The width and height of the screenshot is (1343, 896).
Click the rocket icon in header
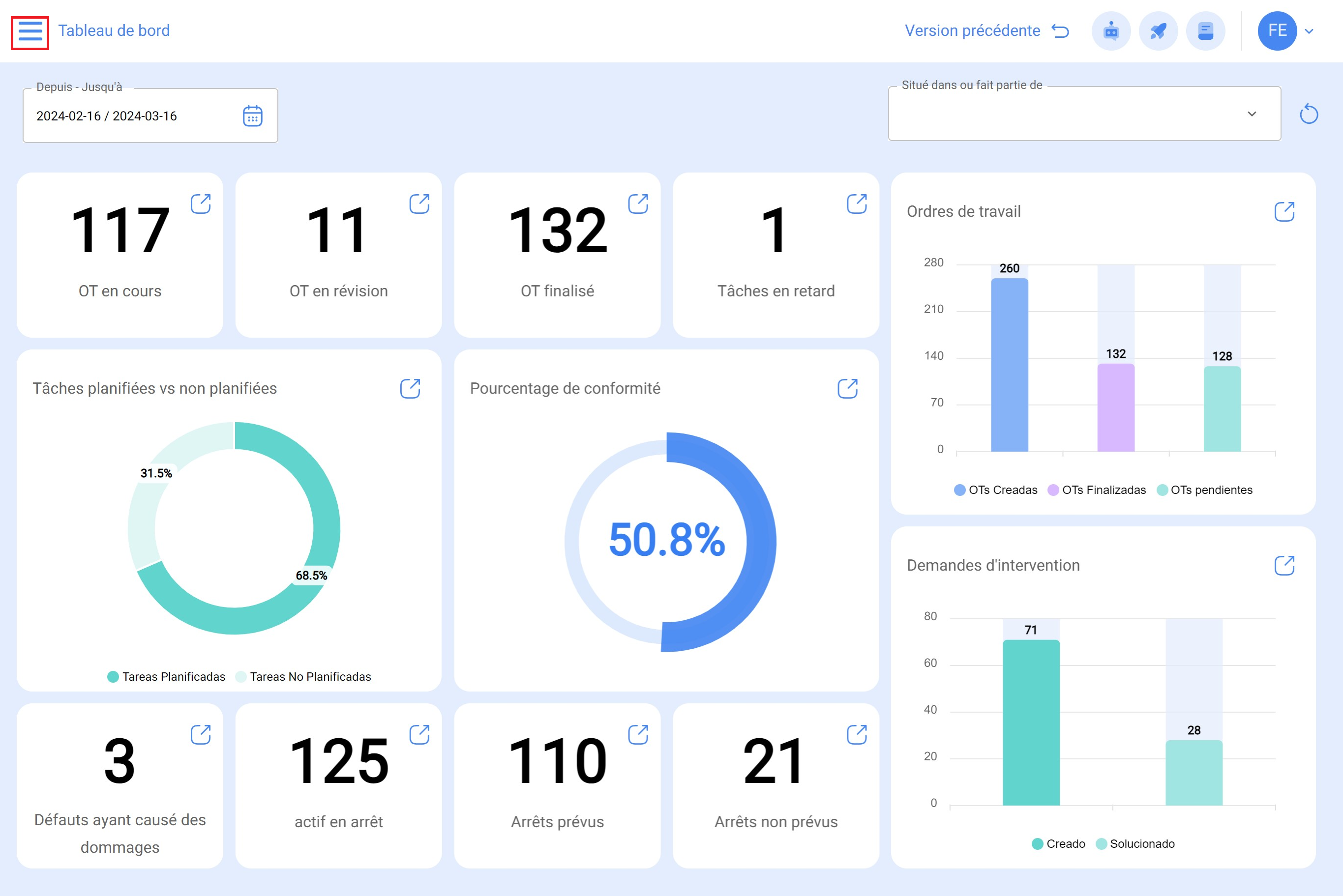click(1158, 31)
